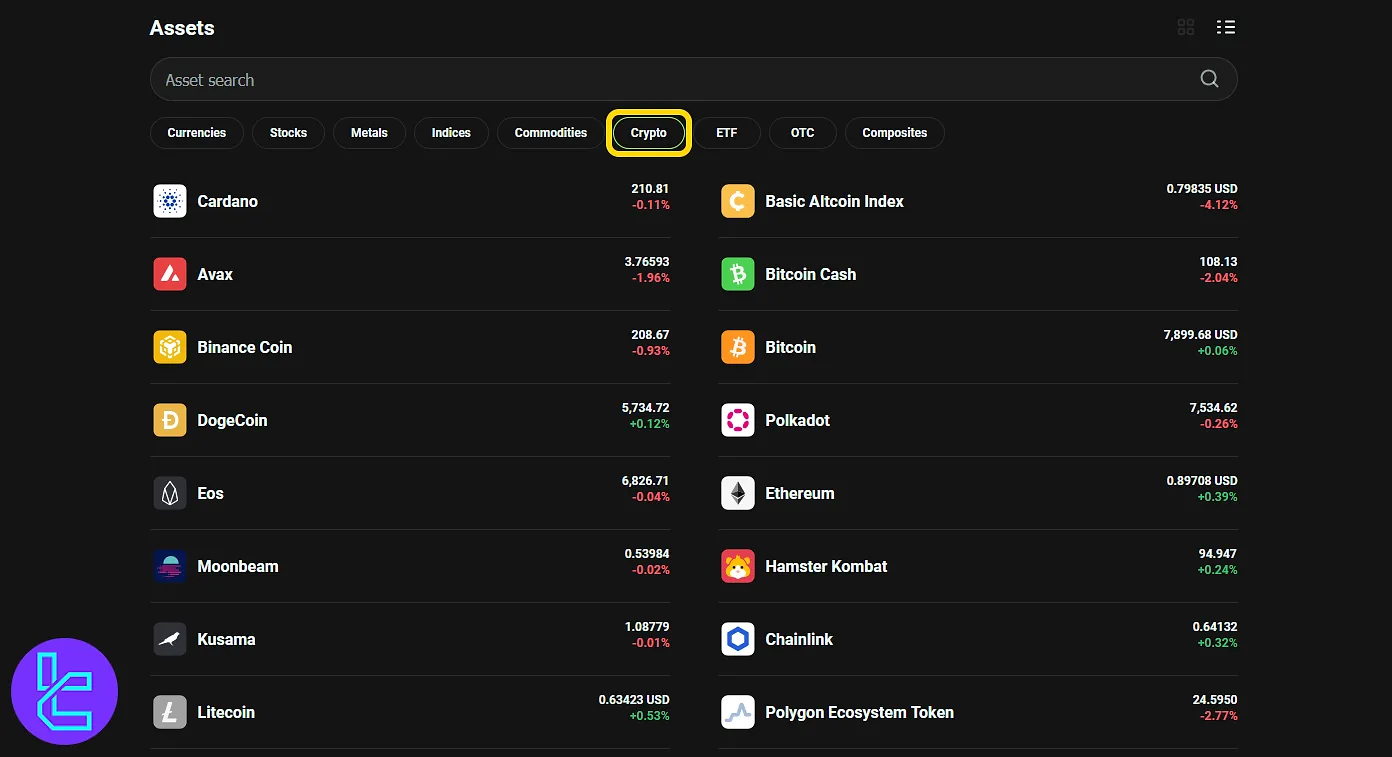Click the Cardano coin icon

[x=170, y=201]
